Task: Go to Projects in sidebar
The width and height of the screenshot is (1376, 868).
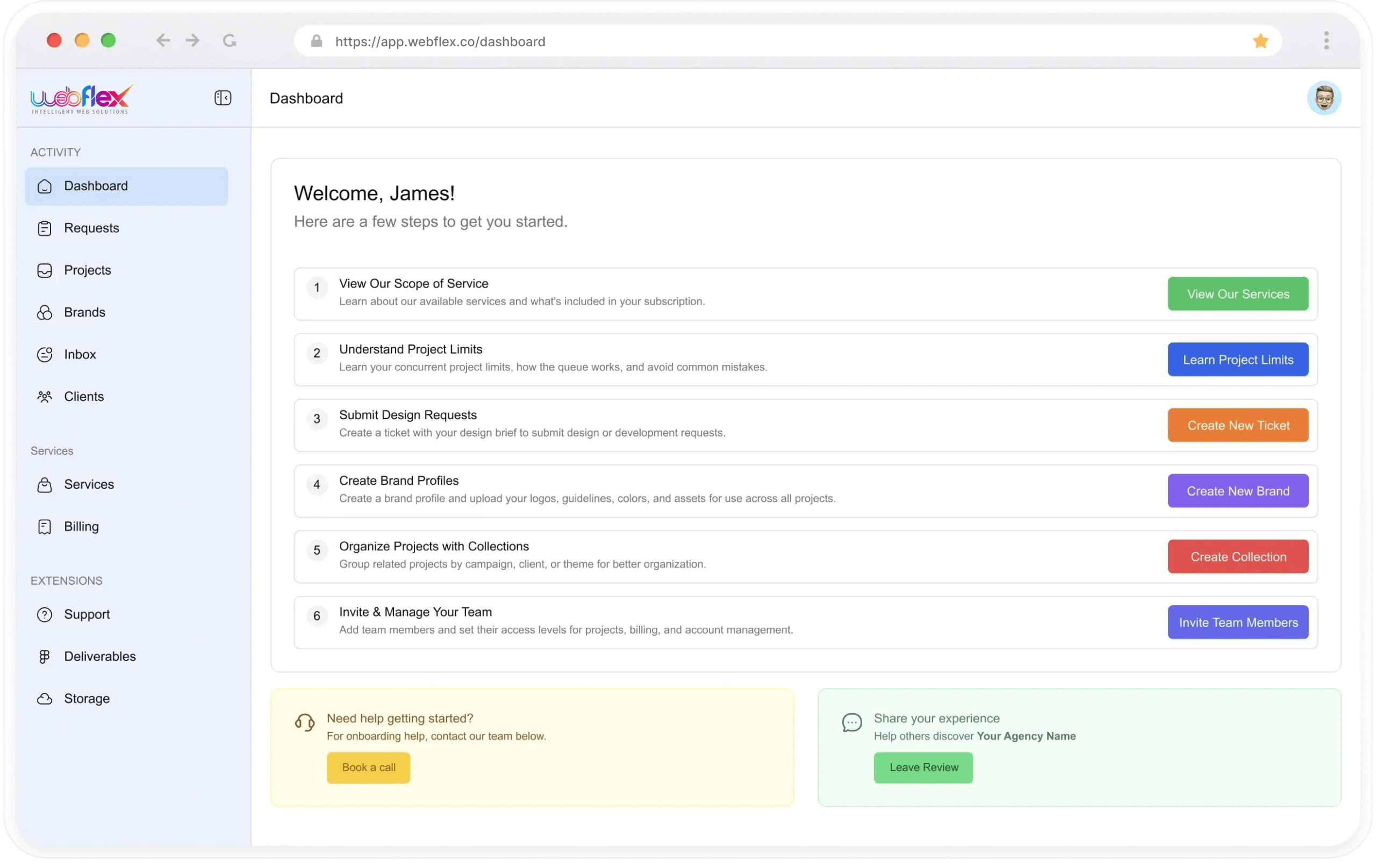Action: click(88, 270)
